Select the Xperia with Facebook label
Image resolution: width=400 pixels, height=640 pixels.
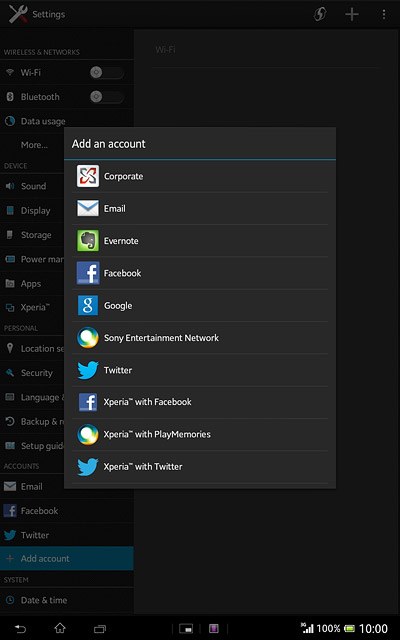click(x=147, y=402)
